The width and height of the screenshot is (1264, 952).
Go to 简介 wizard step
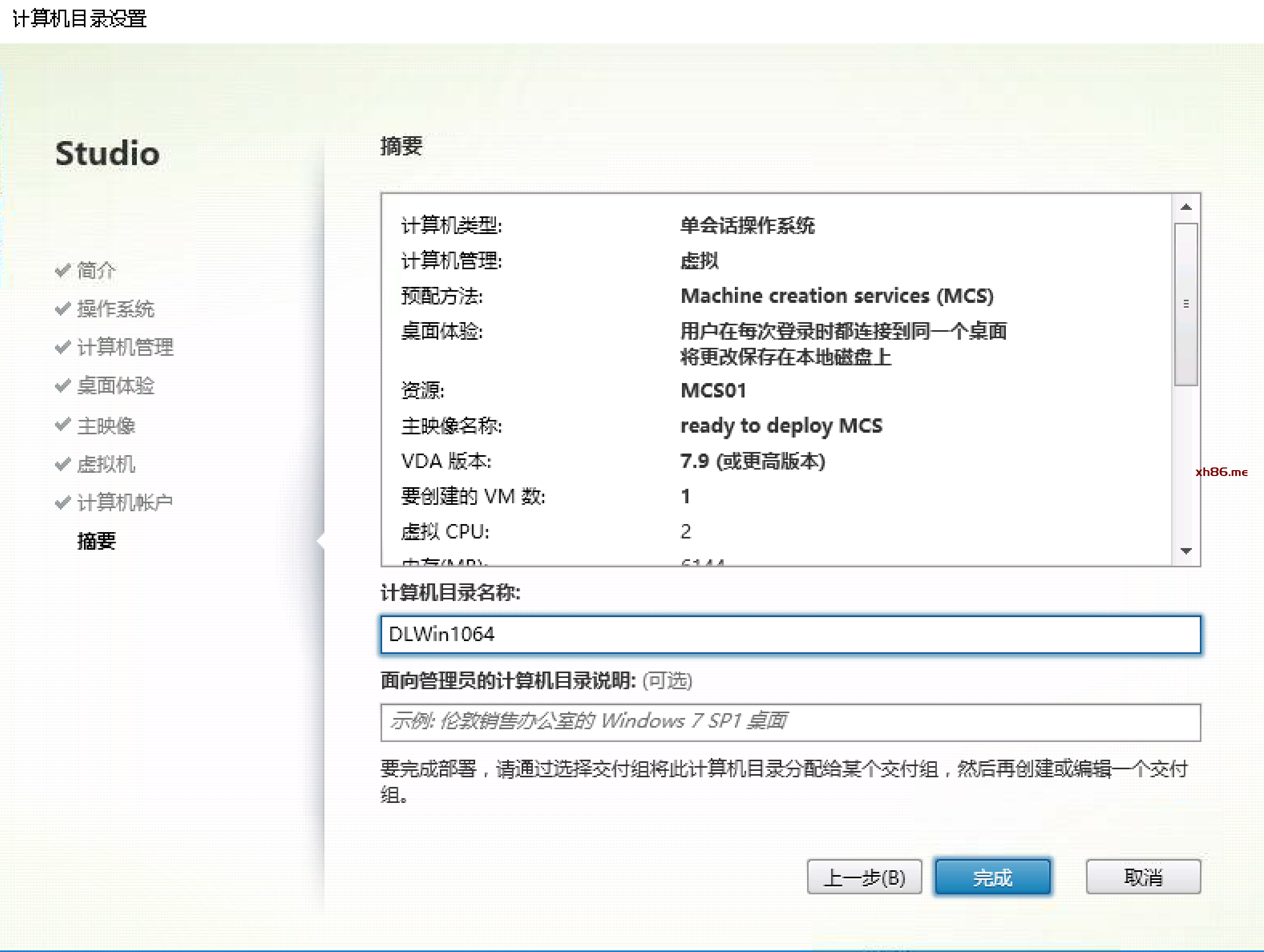coord(96,270)
